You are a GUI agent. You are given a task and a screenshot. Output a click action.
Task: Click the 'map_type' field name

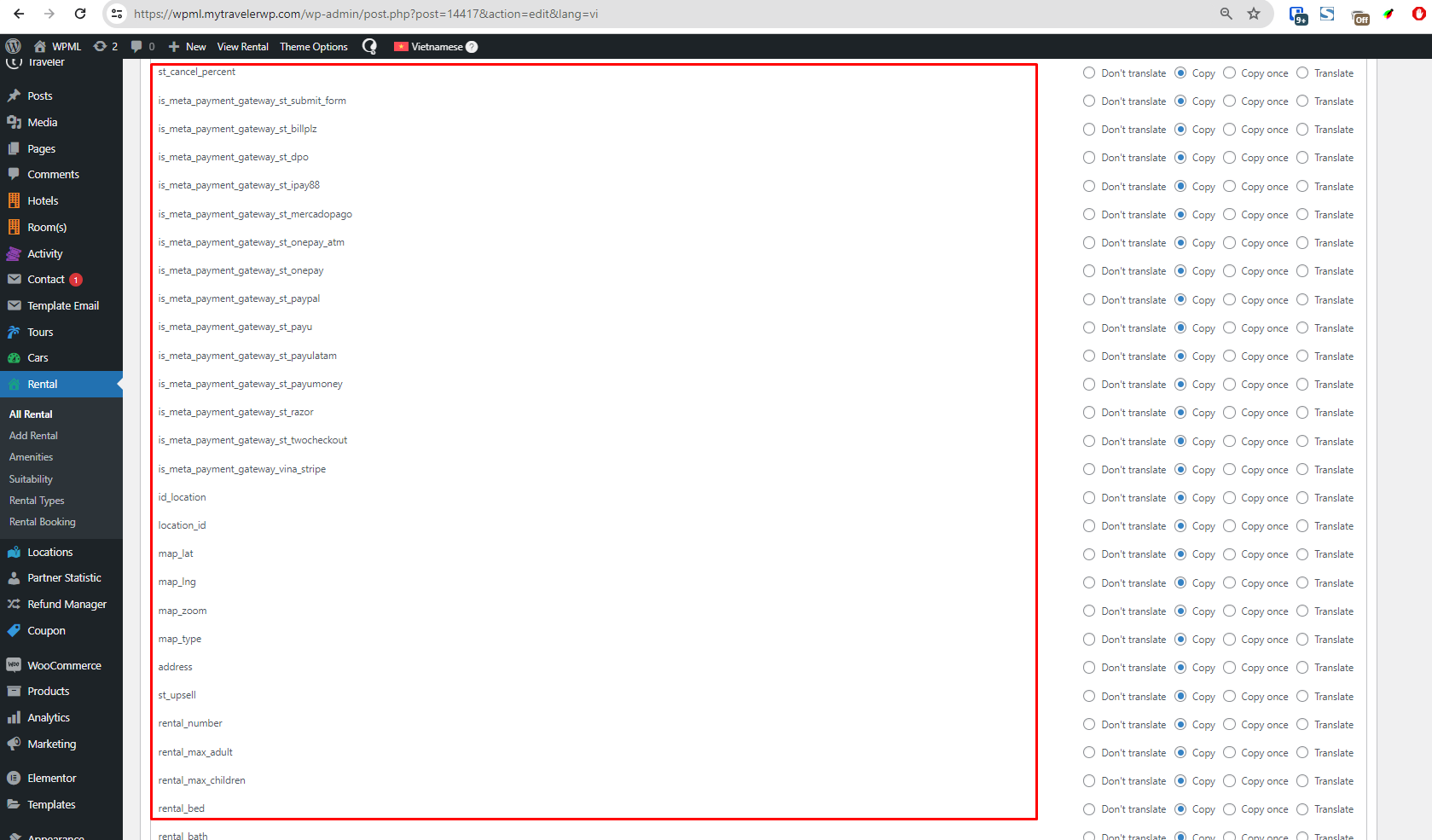pyautogui.click(x=179, y=640)
